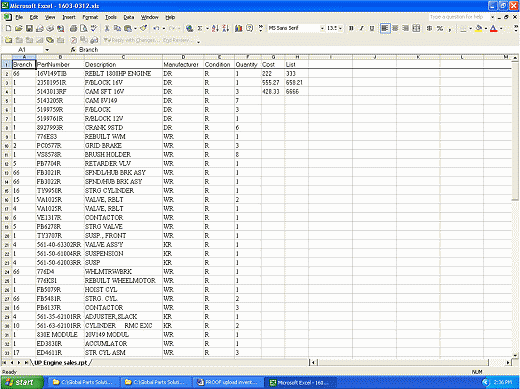
Task: Expand the Borders dropdown arrow
Action: click(470, 29)
